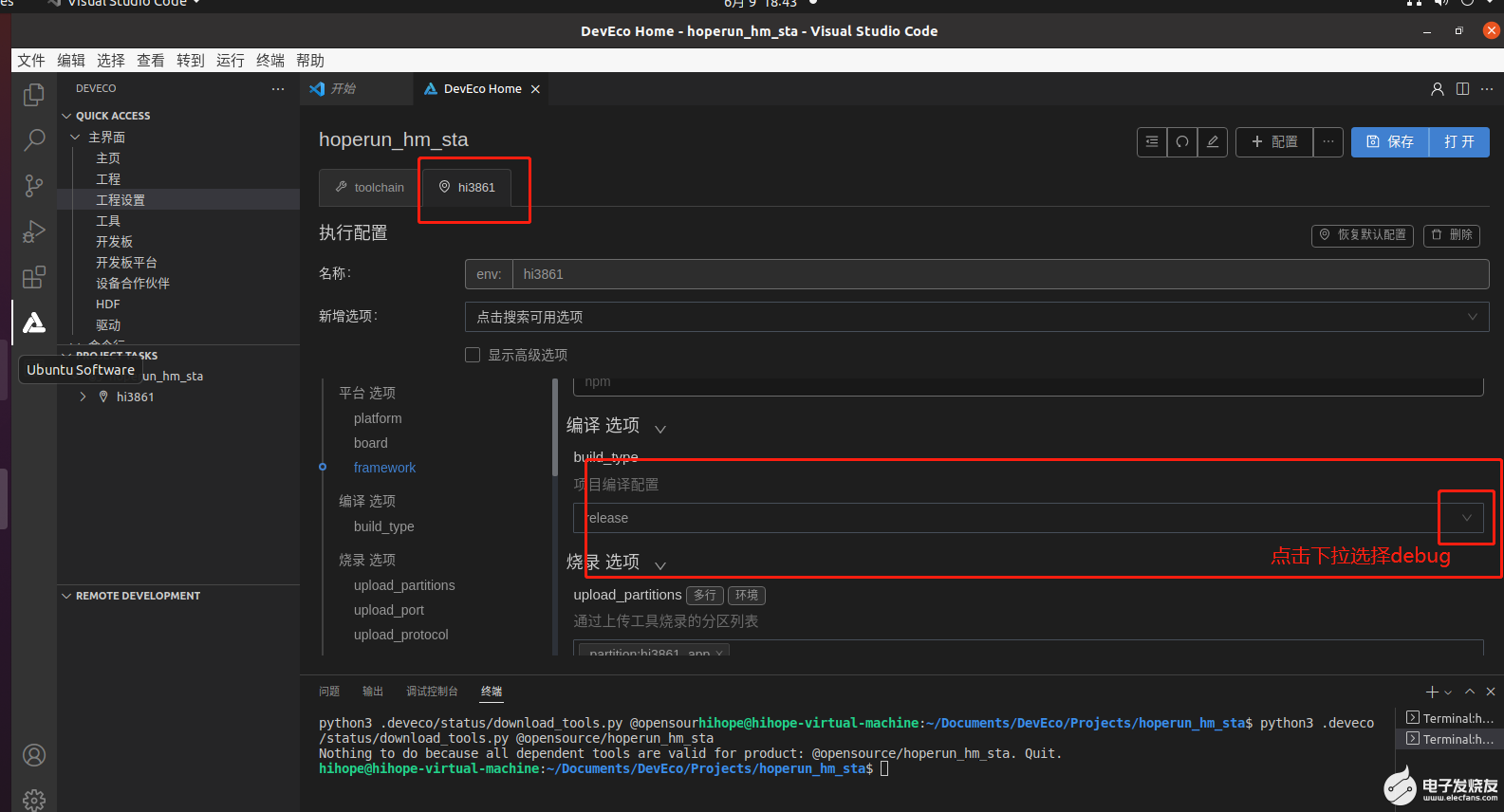This screenshot has height=812, width=1504.
Task: Collapse REMOTE DEVELOPMENT section
Action: pyautogui.click(x=66, y=596)
